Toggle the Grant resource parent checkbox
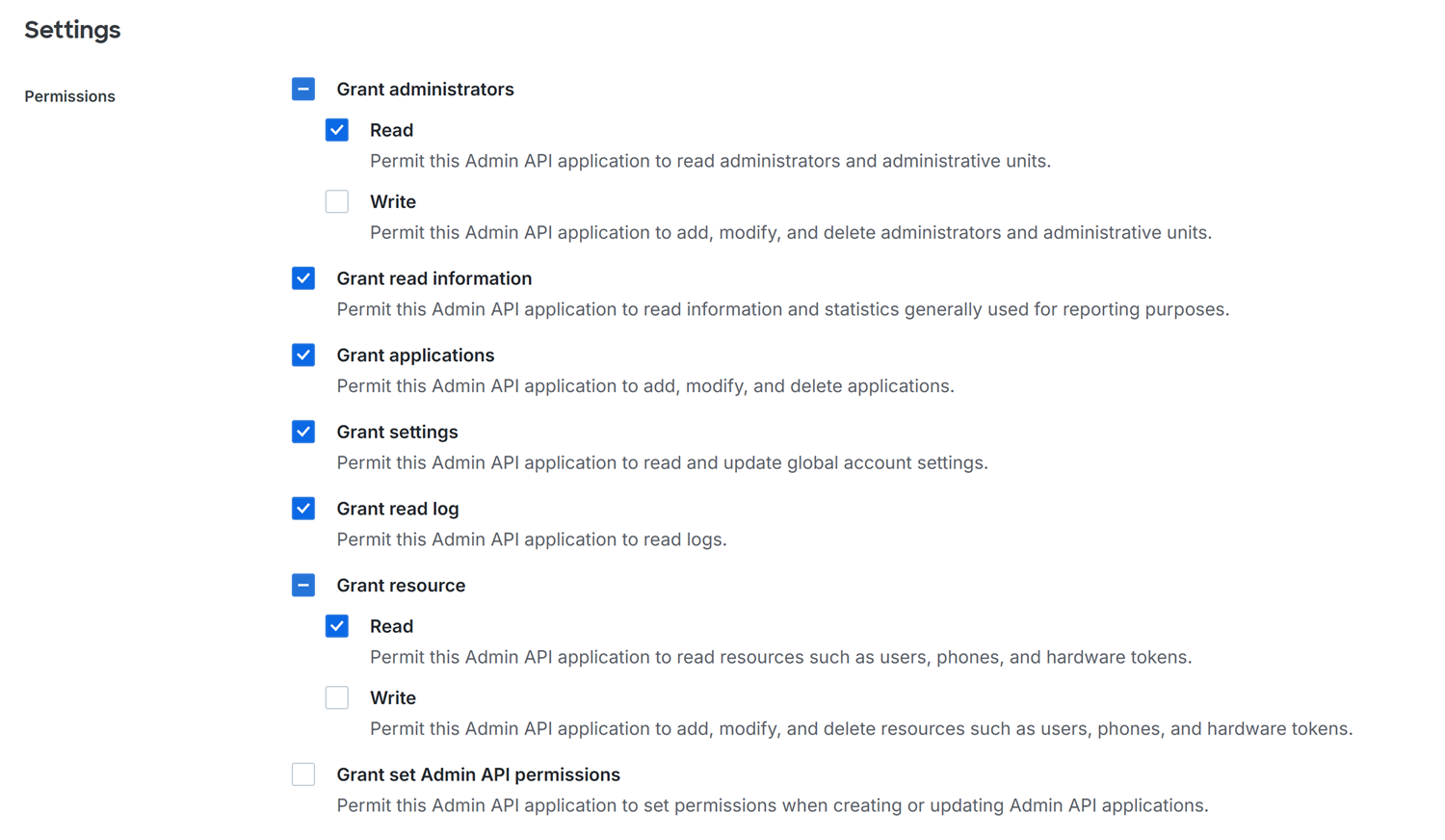Screen dimensions: 1445x840 point(303,586)
